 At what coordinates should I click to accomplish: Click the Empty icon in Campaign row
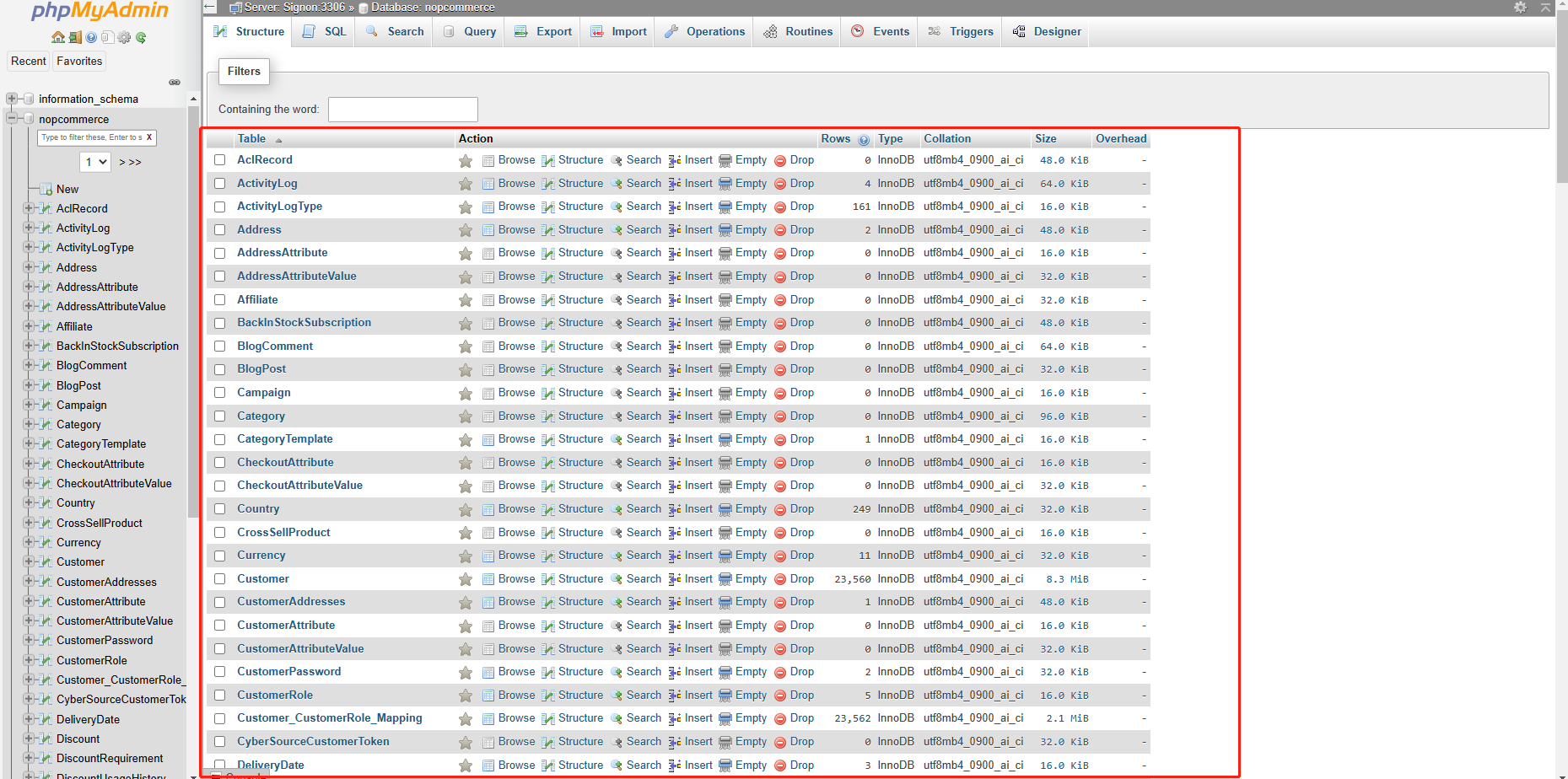(x=725, y=393)
